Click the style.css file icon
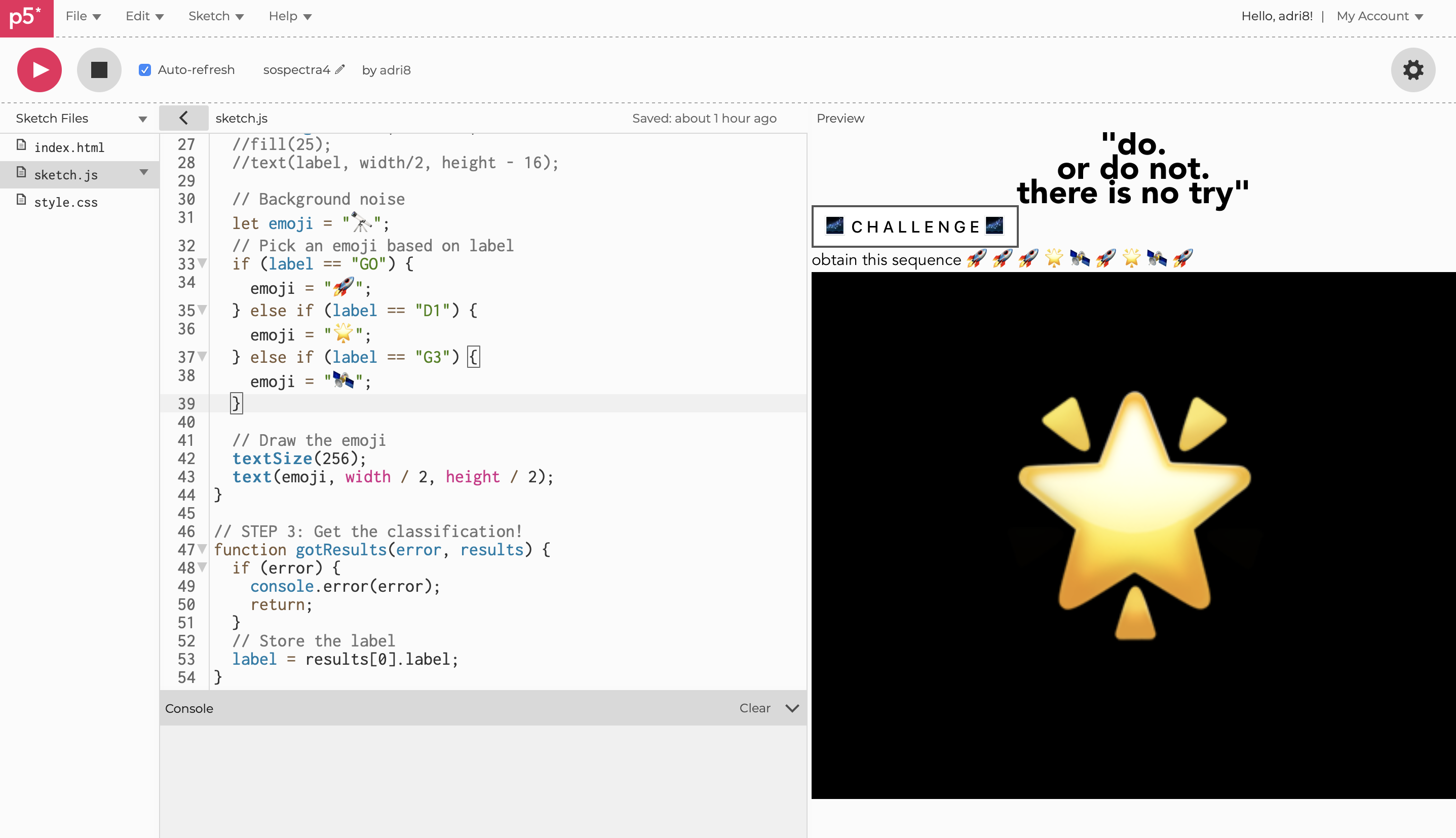 coord(22,200)
